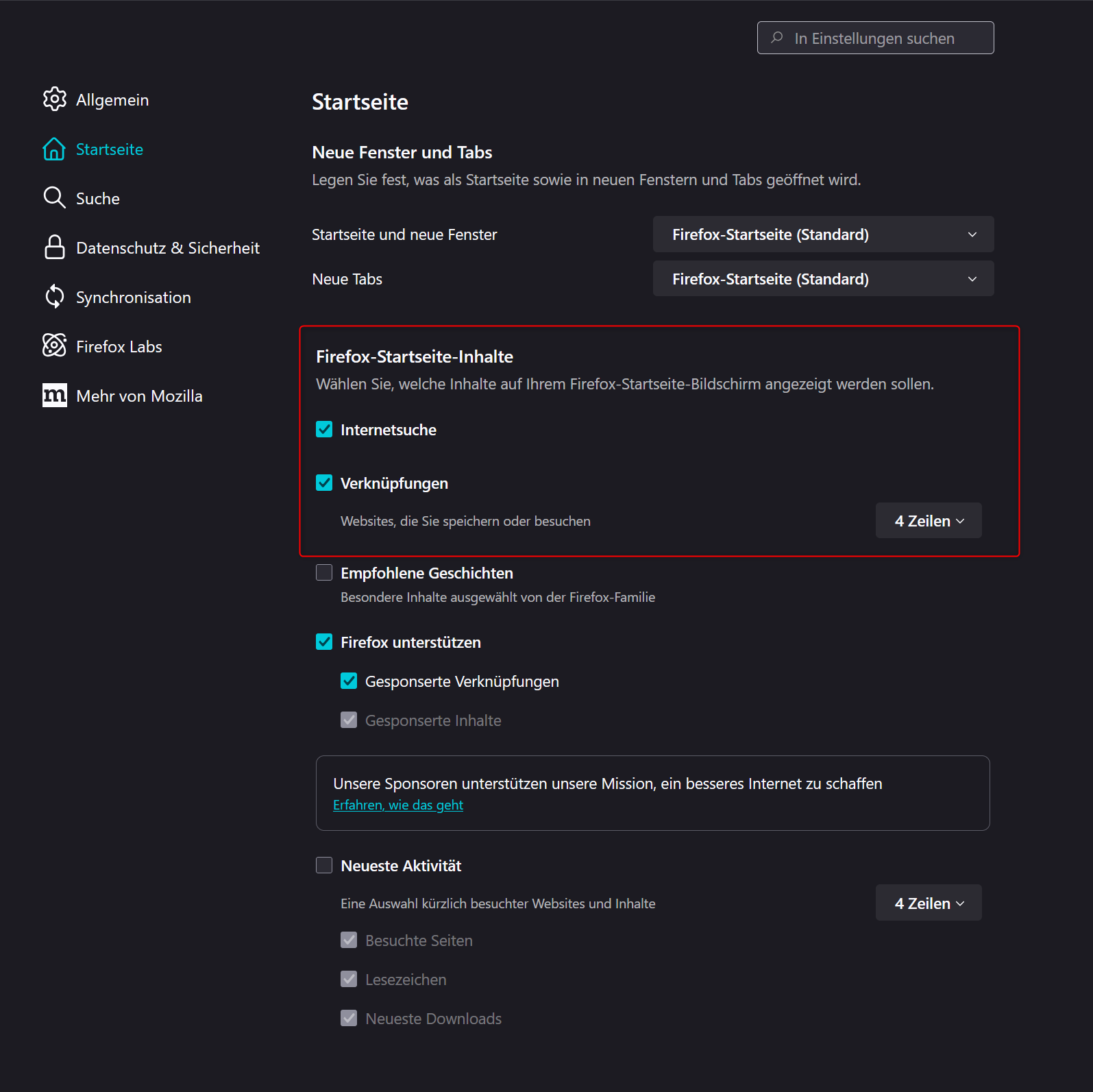This screenshot has height=1092, width=1093.
Task: Expand the Verknüpfungen 4 Zeilen dropdown
Action: click(x=929, y=521)
